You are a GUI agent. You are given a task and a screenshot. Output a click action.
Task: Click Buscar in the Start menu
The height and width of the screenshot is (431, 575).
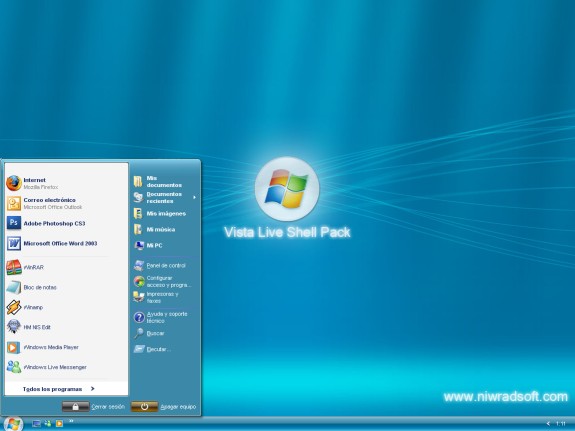point(165,333)
